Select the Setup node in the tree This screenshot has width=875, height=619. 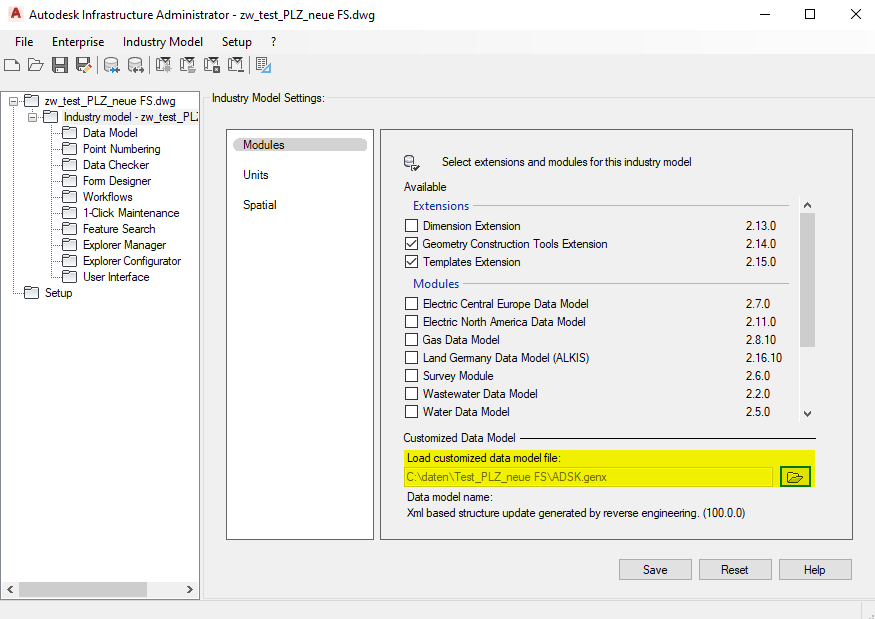58,293
